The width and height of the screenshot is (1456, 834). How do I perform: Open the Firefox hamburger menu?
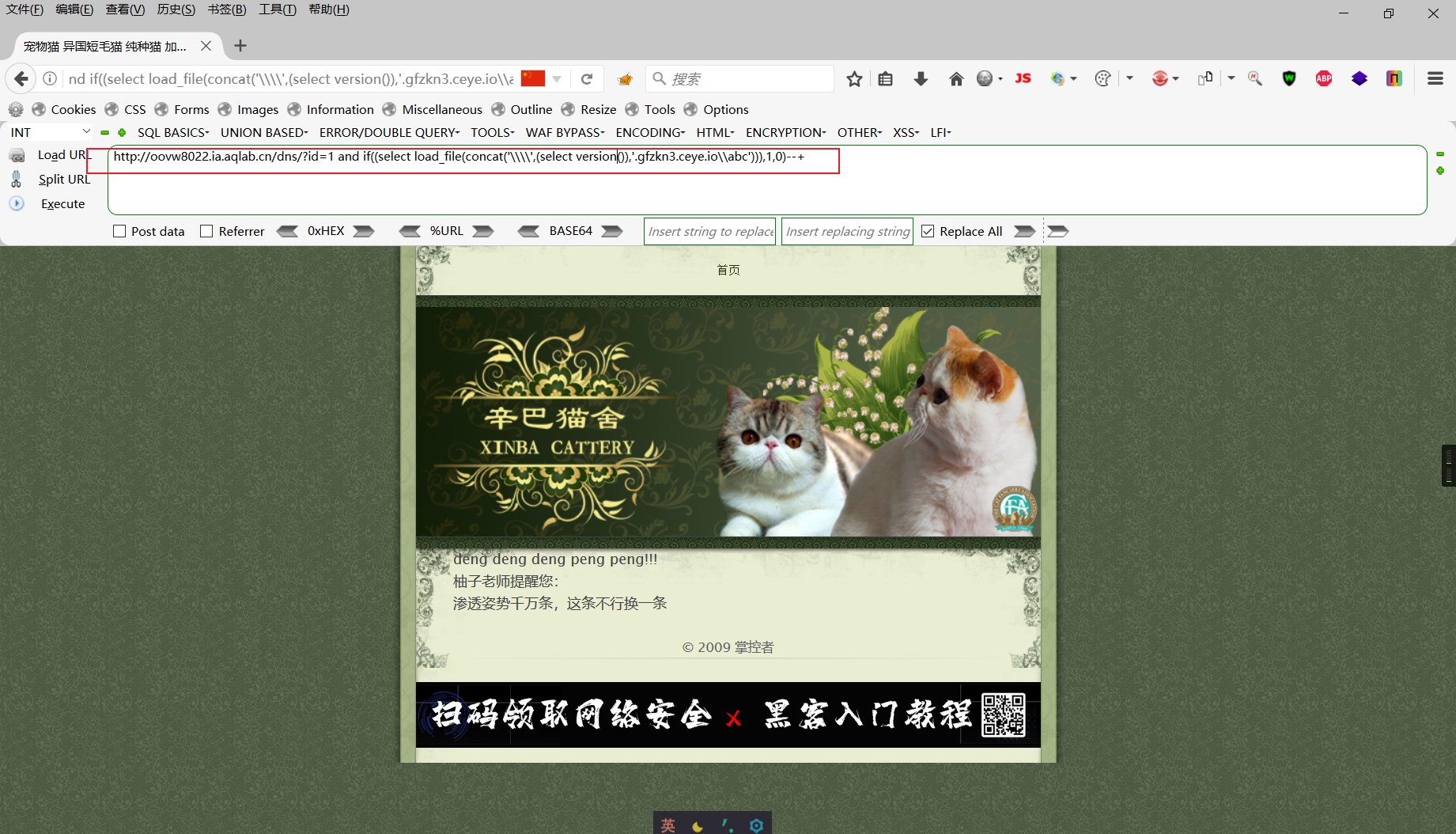1435,78
